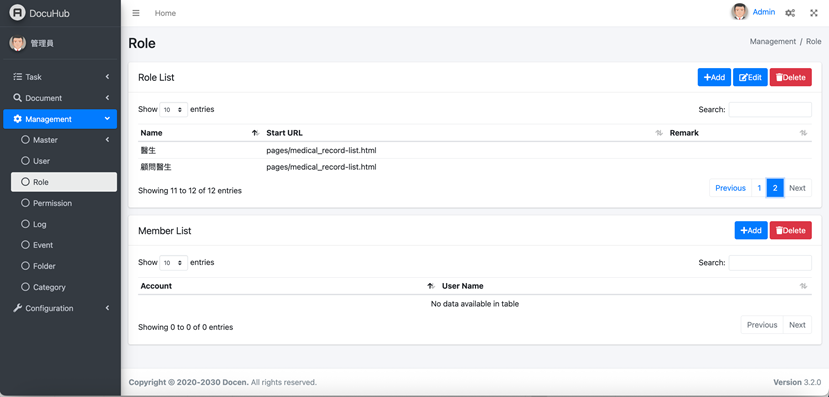Click the Edit button in Role List
The width and height of the screenshot is (829, 397).
pyautogui.click(x=750, y=77)
